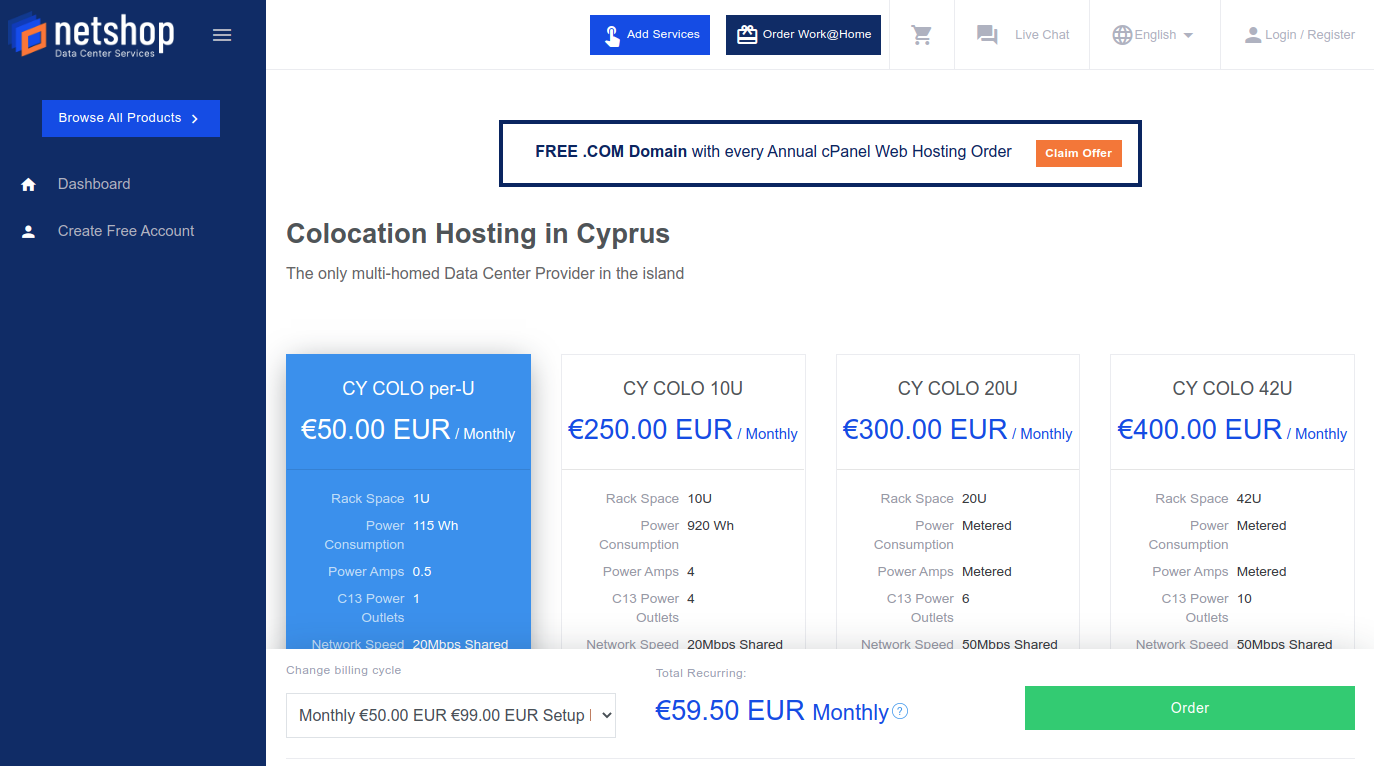Click the Change billing cycle label
Viewport: 1374px width, 766px height.
(343, 670)
